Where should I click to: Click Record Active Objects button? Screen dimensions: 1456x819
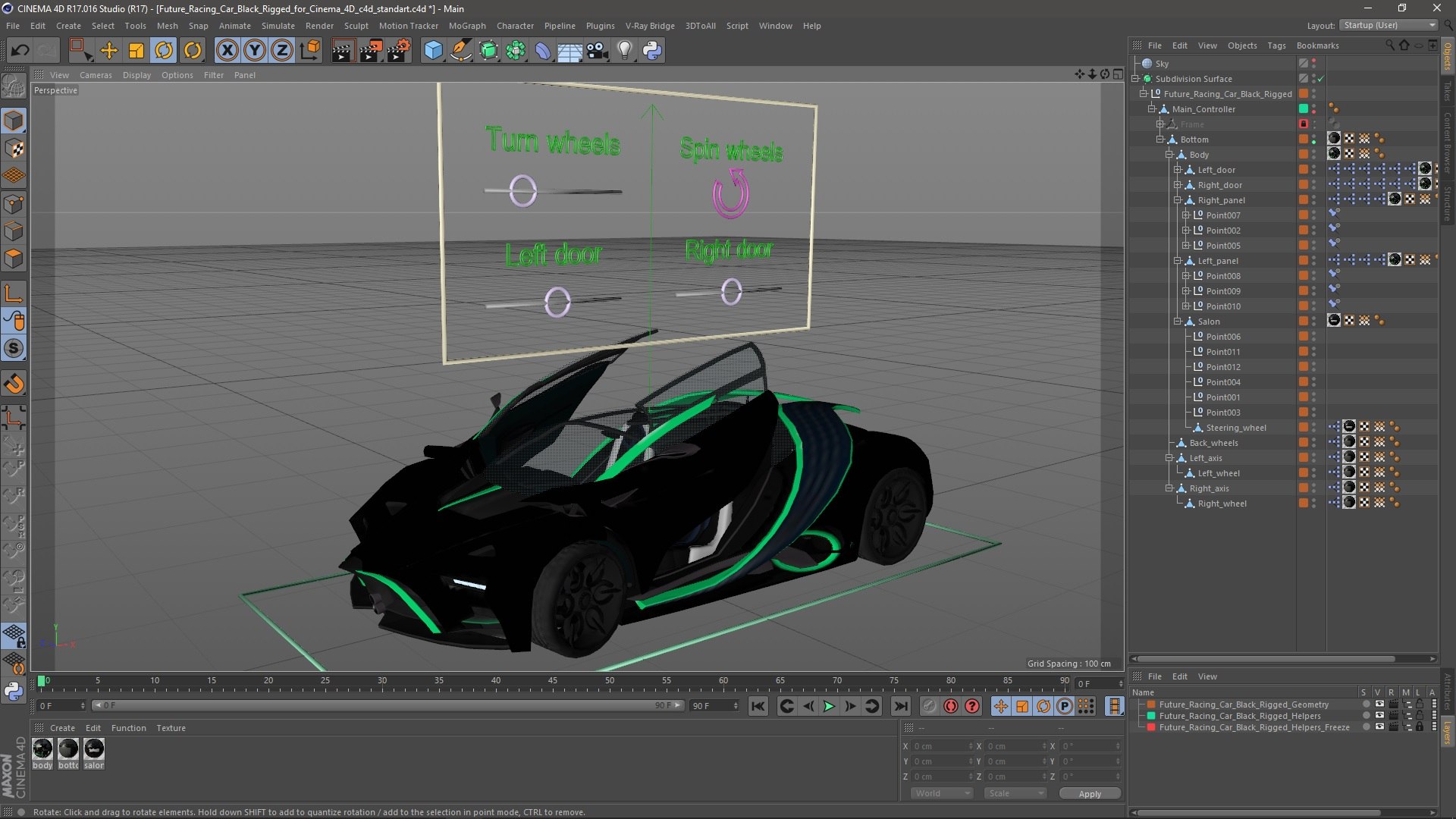930,706
